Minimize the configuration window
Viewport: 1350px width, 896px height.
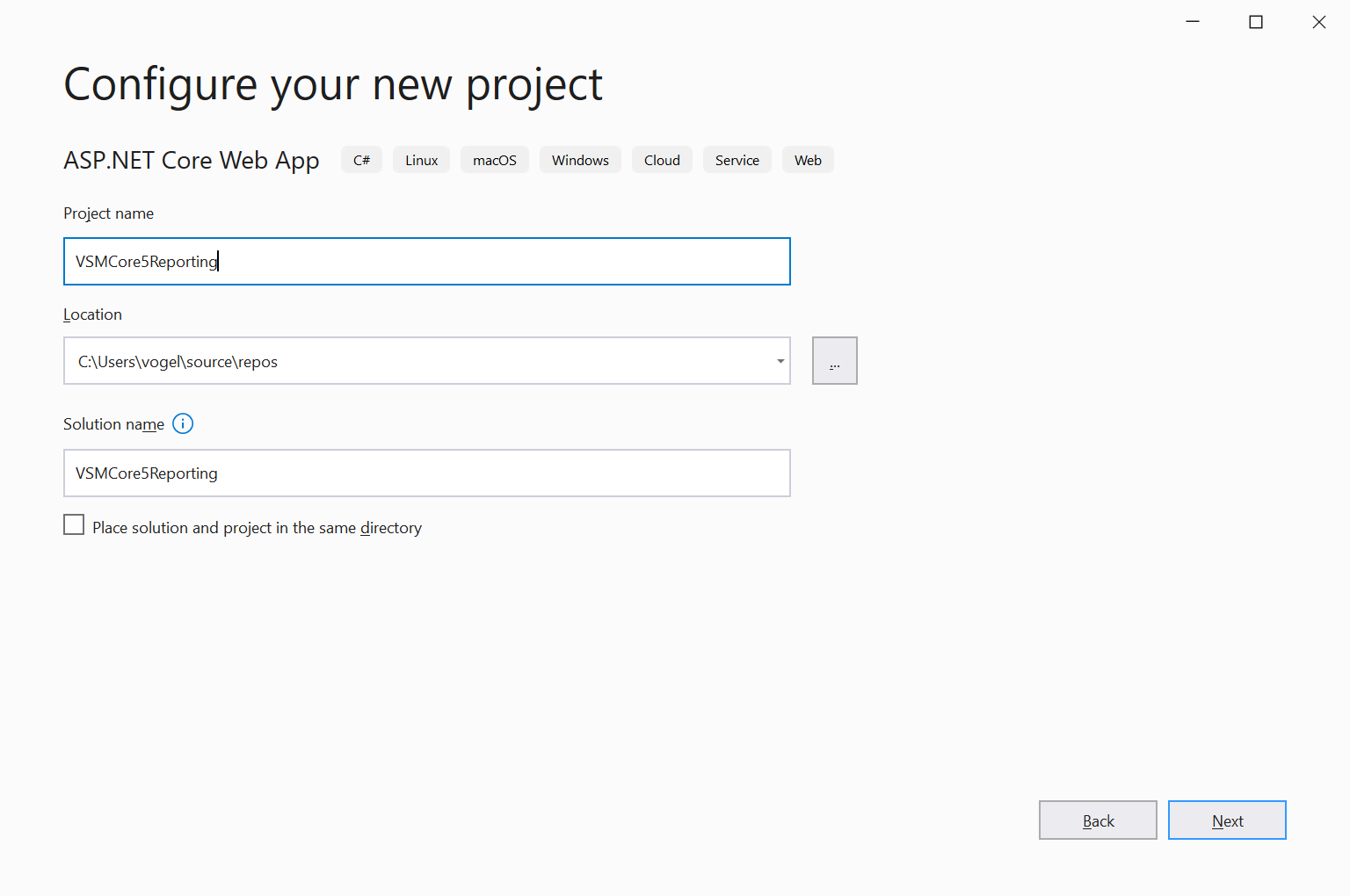pyautogui.click(x=1193, y=22)
